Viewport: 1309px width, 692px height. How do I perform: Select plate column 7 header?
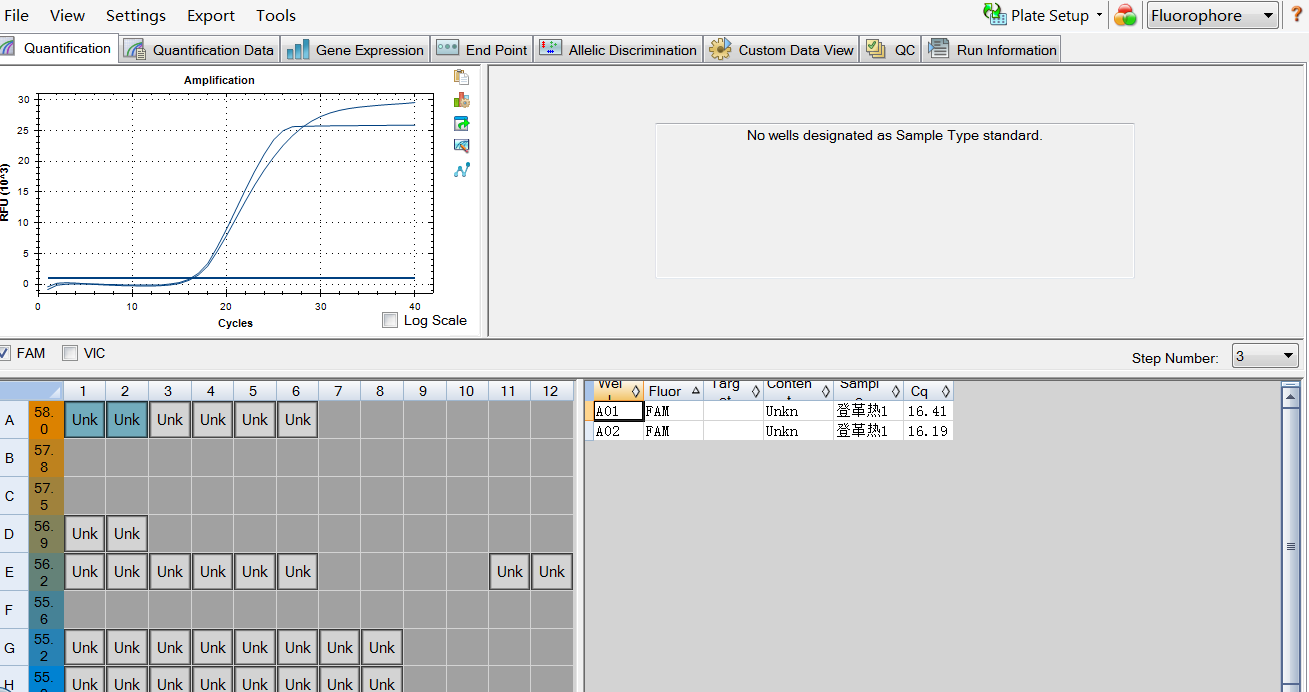(340, 391)
